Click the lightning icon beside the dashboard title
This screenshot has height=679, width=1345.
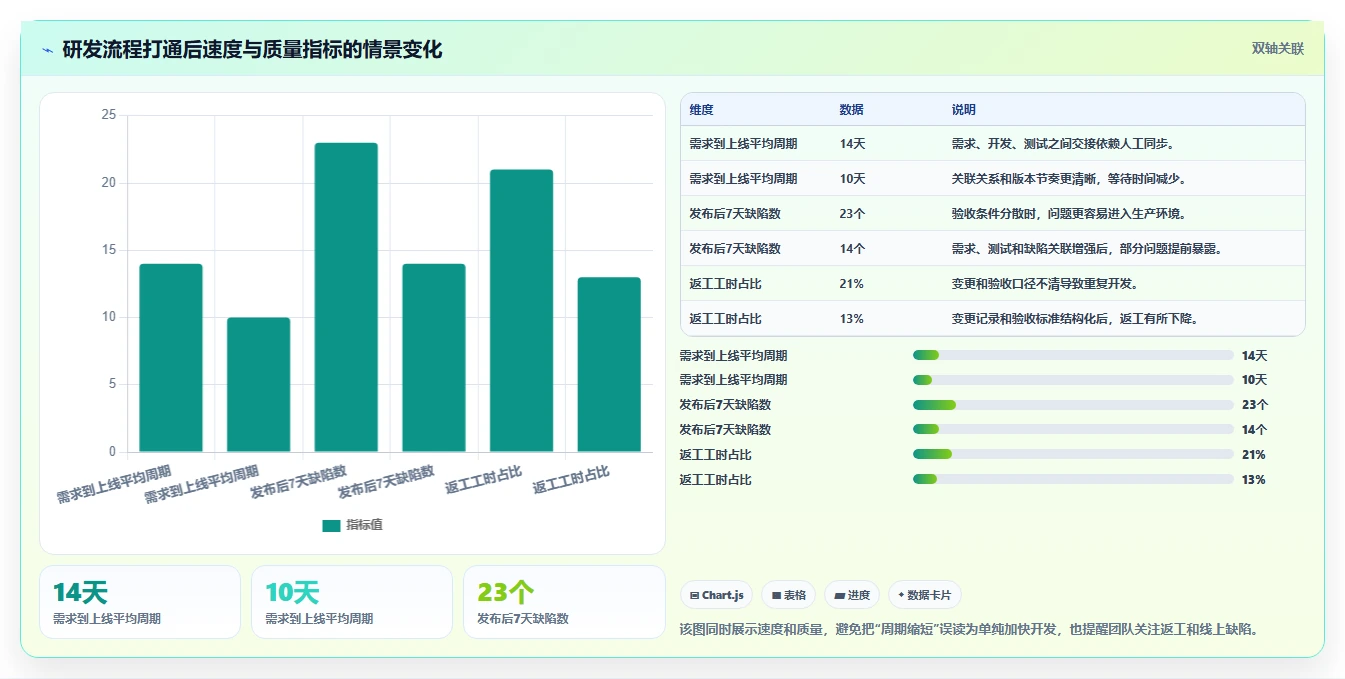(x=48, y=50)
